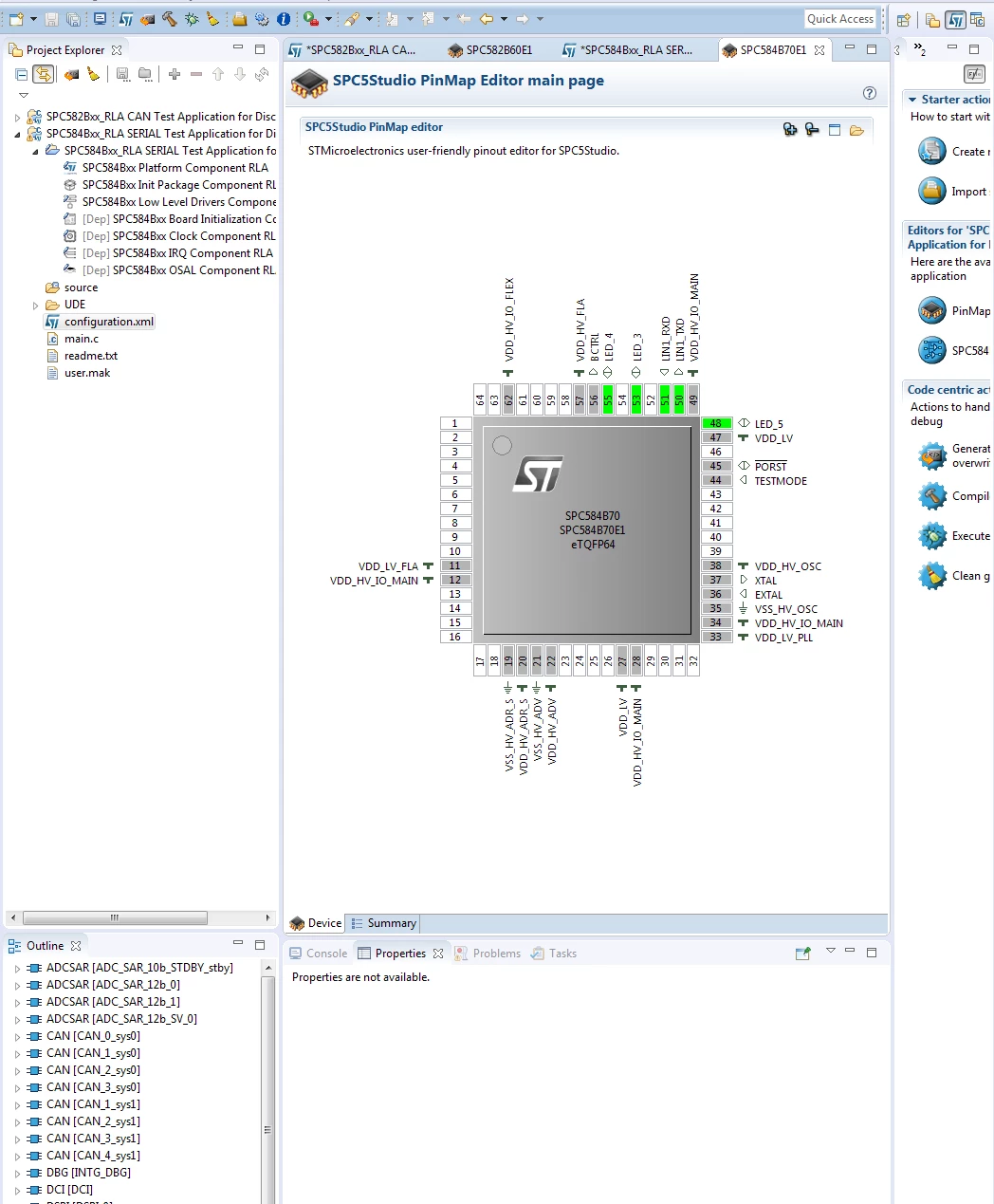Screen dimensions: 994x1204
Task: Click the External Tools run icon
Action: click(311, 19)
